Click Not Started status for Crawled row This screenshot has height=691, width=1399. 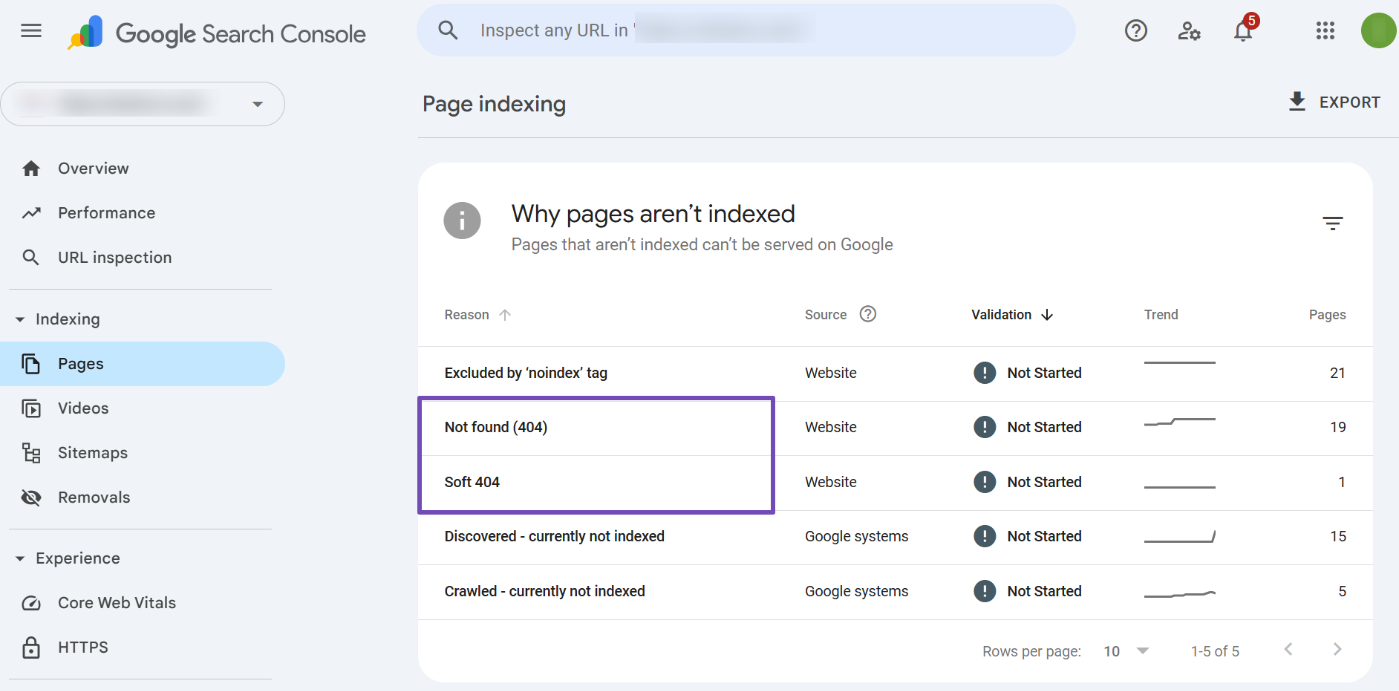1027,591
